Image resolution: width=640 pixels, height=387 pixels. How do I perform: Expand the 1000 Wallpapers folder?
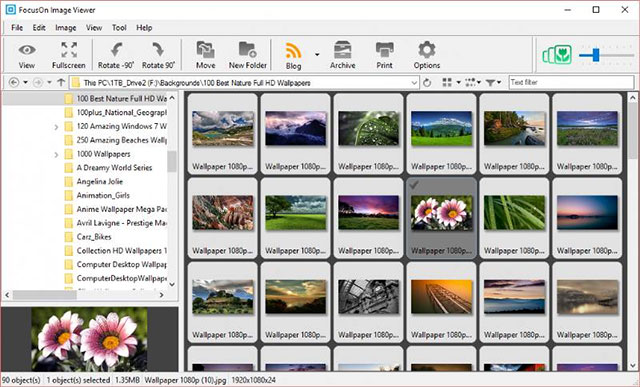pyautogui.click(x=56, y=155)
